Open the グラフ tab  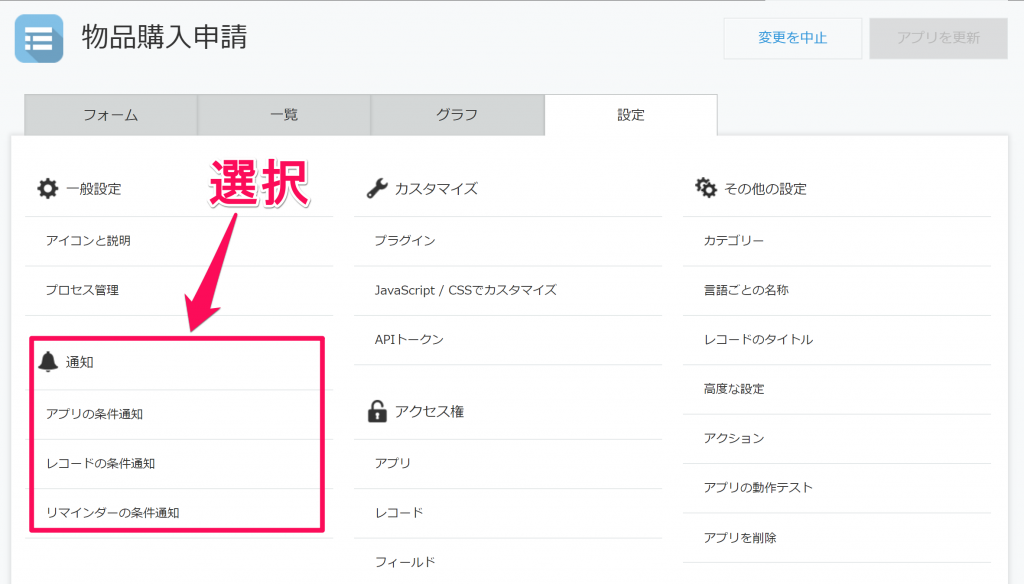tap(457, 115)
